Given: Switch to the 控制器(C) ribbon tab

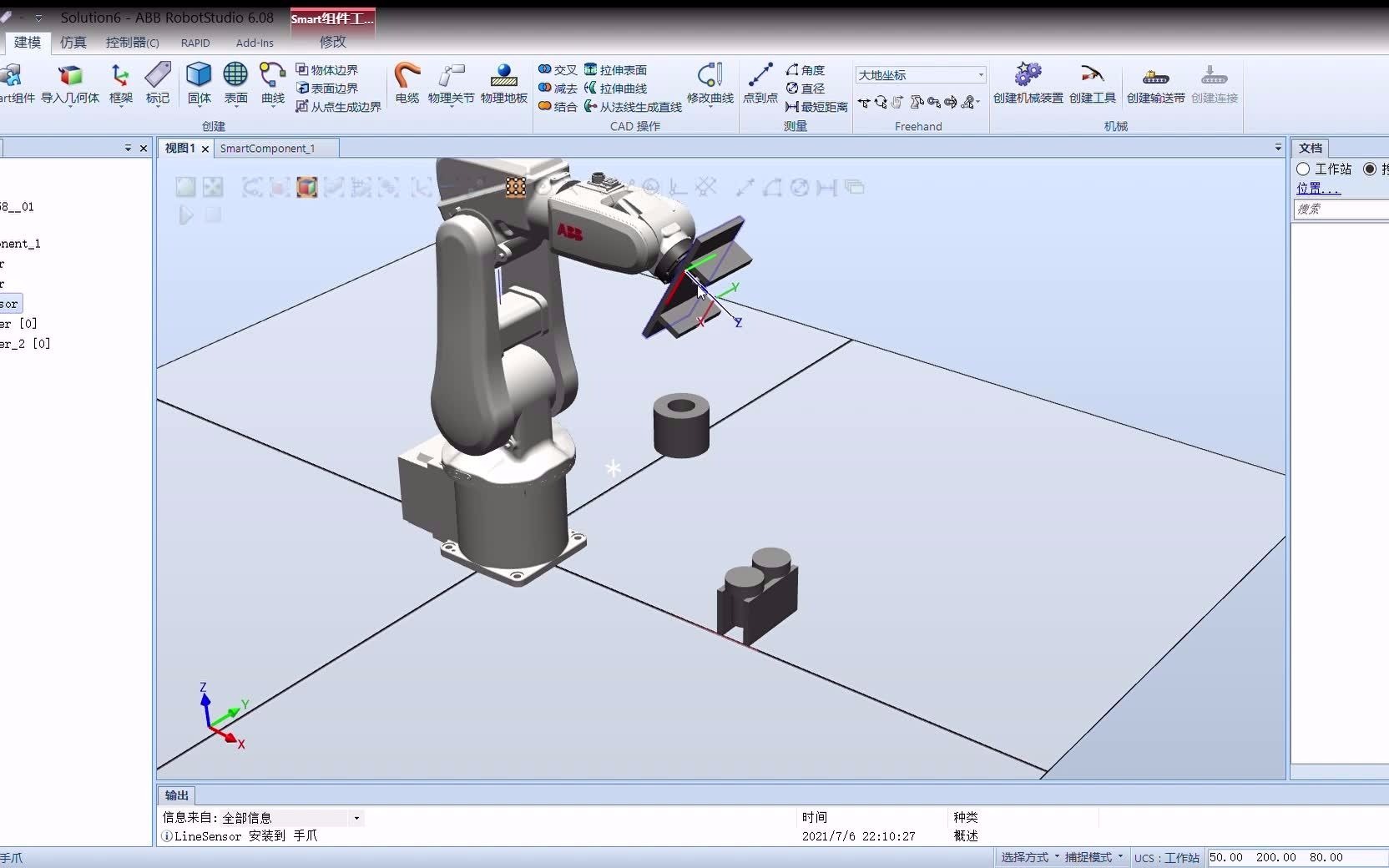Looking at the screenshot, I should click(132, 43).
